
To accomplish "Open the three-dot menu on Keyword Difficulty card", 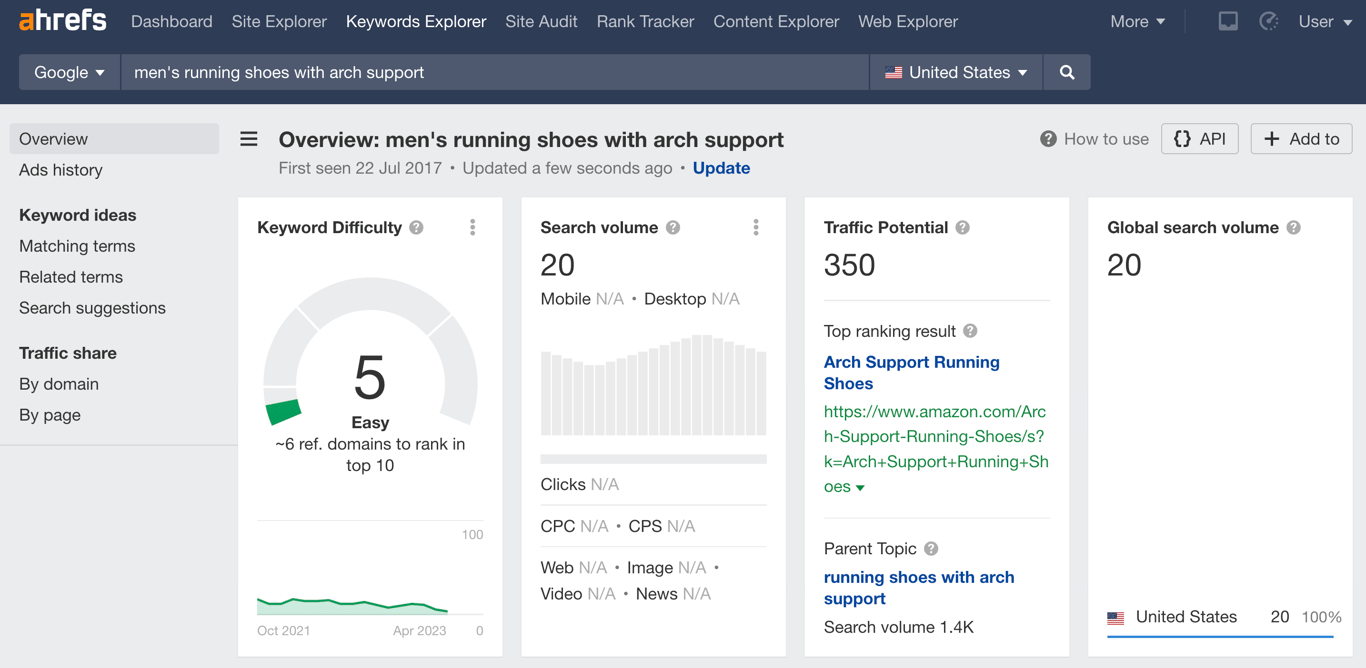I will click(472, 227).
